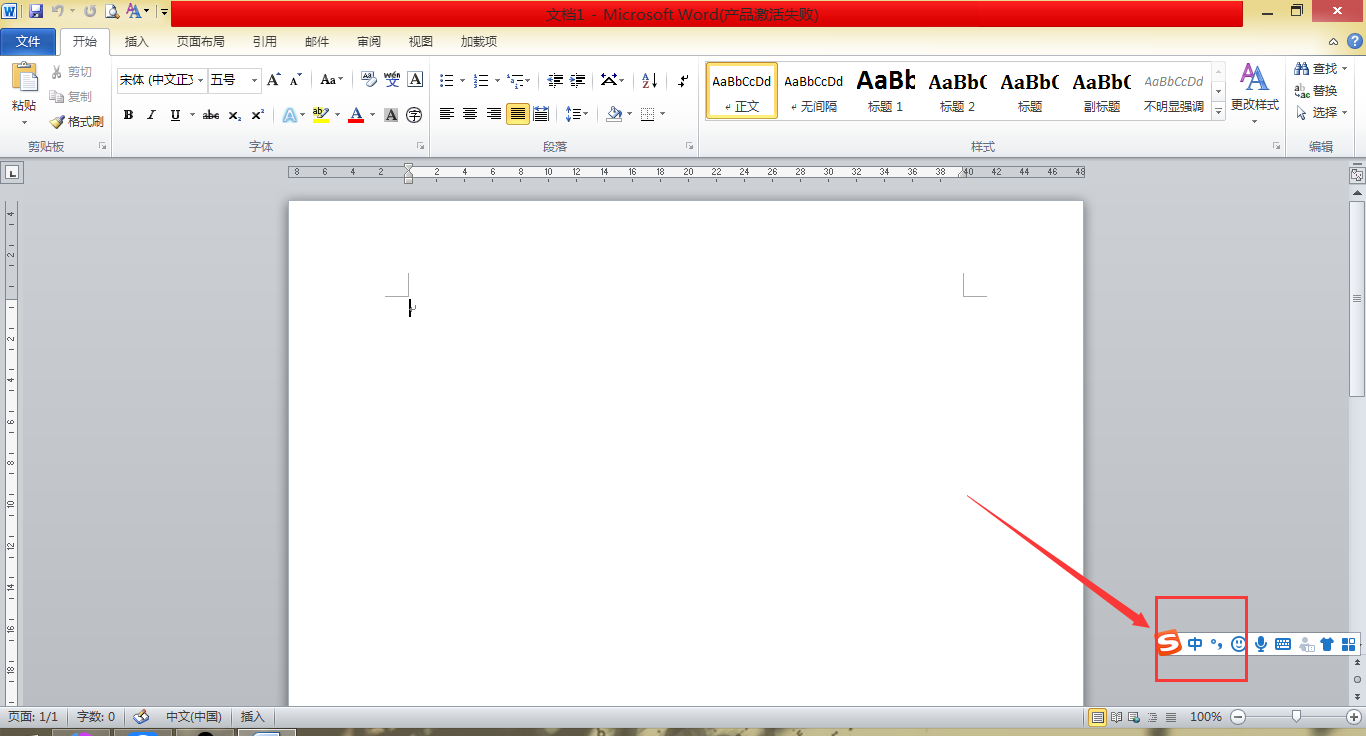Clear all text formatting
The height and width of the screenshot is (736, 1366).
tap(369, 80)
